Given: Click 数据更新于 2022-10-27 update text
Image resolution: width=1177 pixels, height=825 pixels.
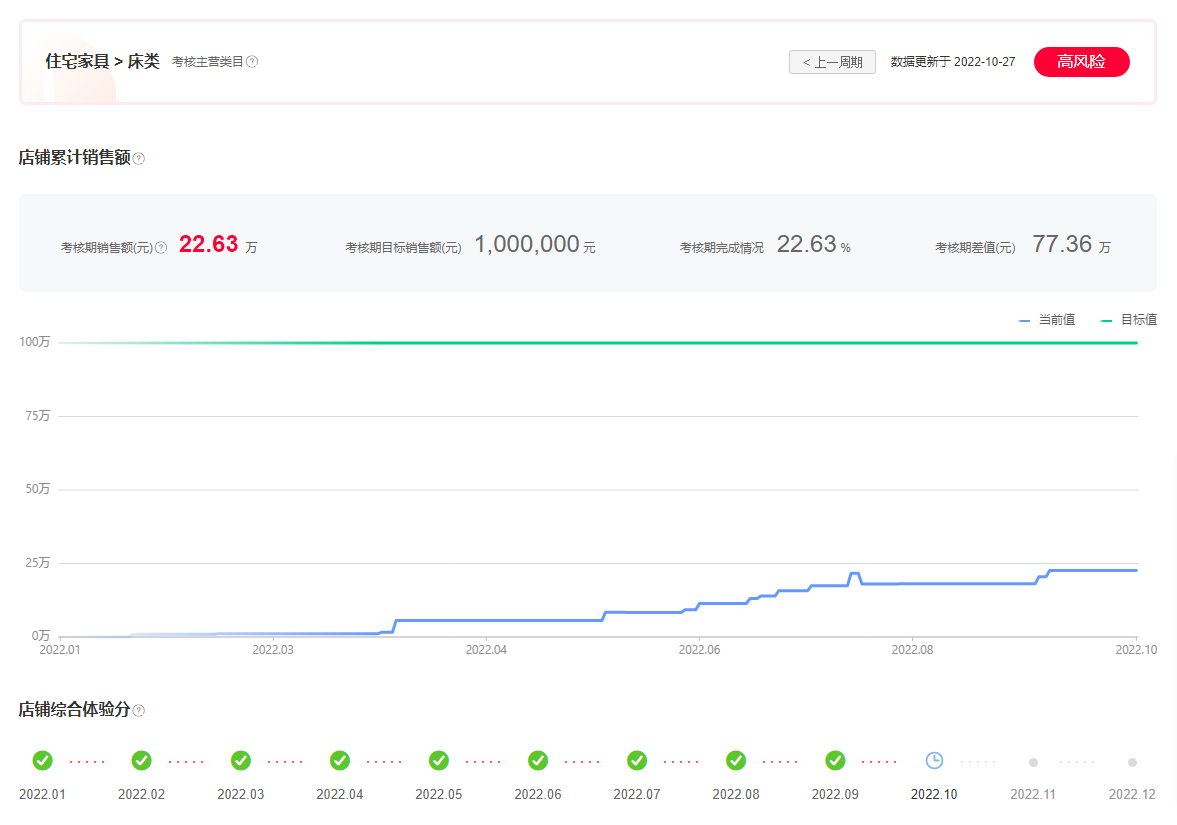Looking at the screenshot, I should click(x=953, y=62).
